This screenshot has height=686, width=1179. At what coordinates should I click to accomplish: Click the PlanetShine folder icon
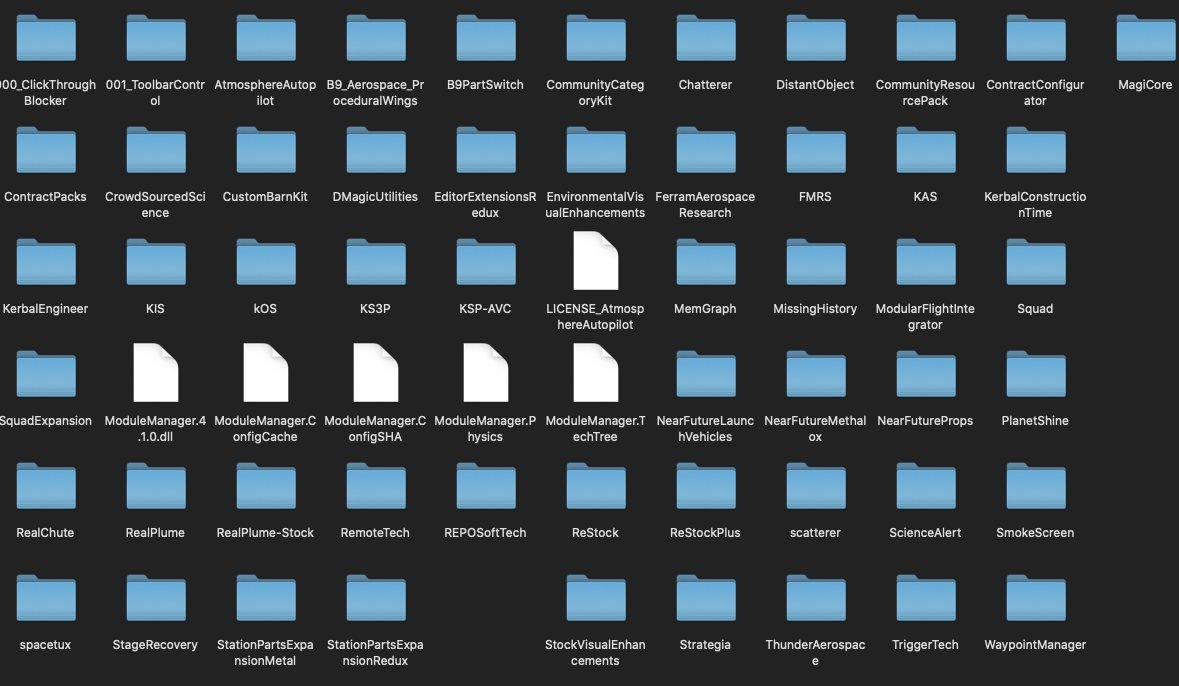tap(1035, 374)
